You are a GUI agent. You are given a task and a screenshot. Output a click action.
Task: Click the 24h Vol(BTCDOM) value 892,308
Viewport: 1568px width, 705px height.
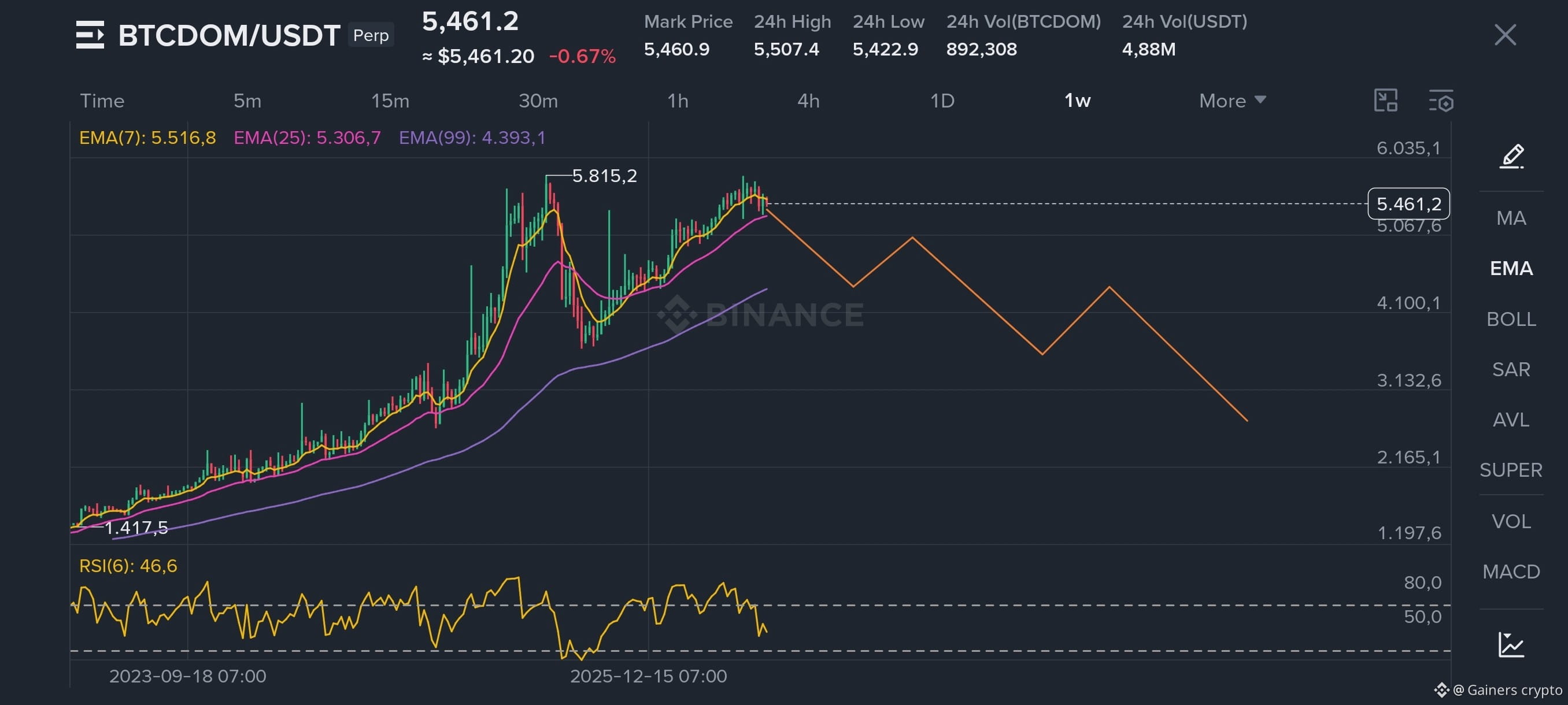click(x=981, y=49)
